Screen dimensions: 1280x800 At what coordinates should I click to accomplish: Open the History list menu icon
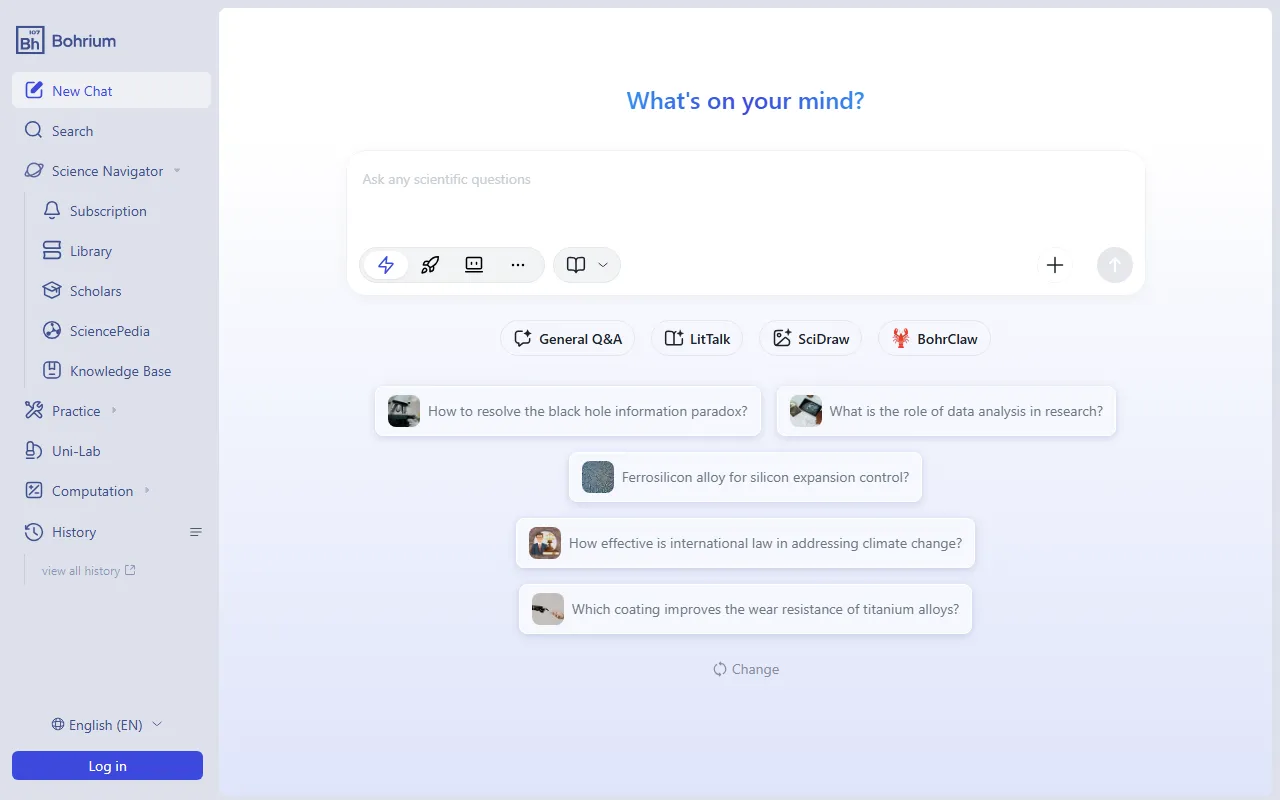click(196, 532)
